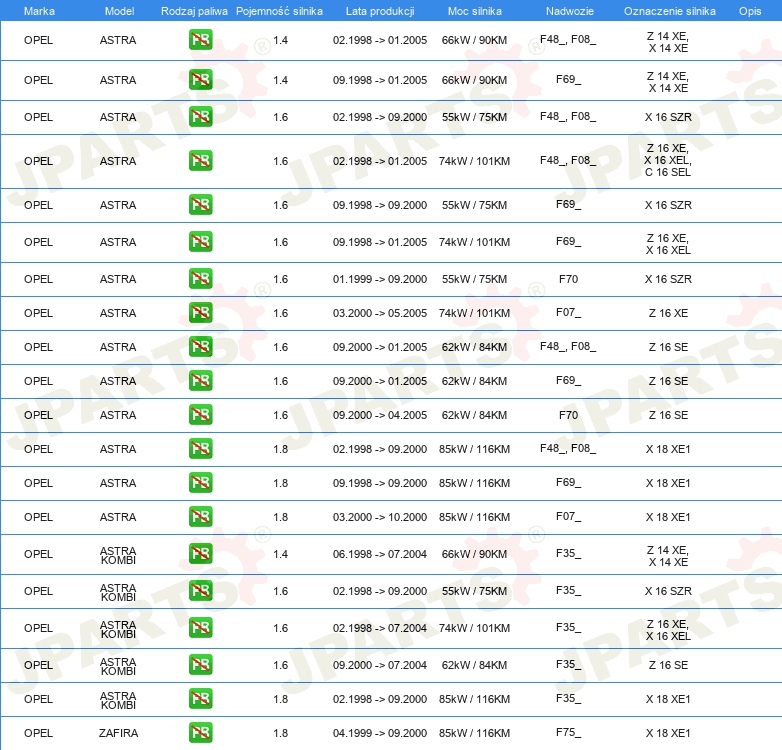The width and height of the screenshot is (782, 750).
Task: Select the date cell 09.2000 -> 07.2004
Action: [380, 665]
